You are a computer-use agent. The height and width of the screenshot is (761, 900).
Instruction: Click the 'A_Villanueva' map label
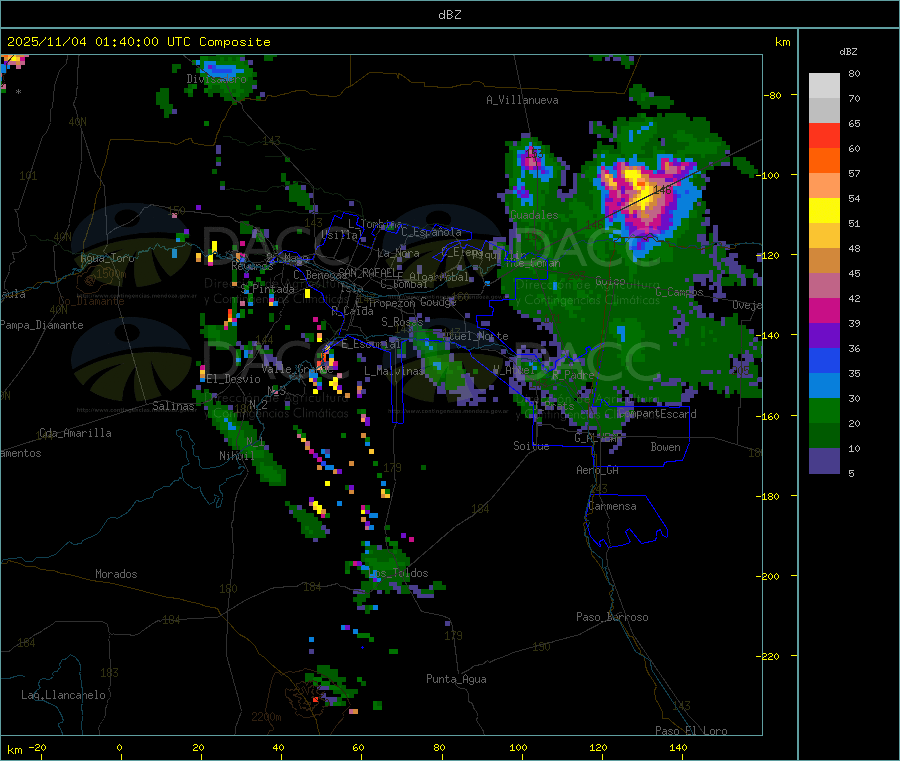click(522, 100)
